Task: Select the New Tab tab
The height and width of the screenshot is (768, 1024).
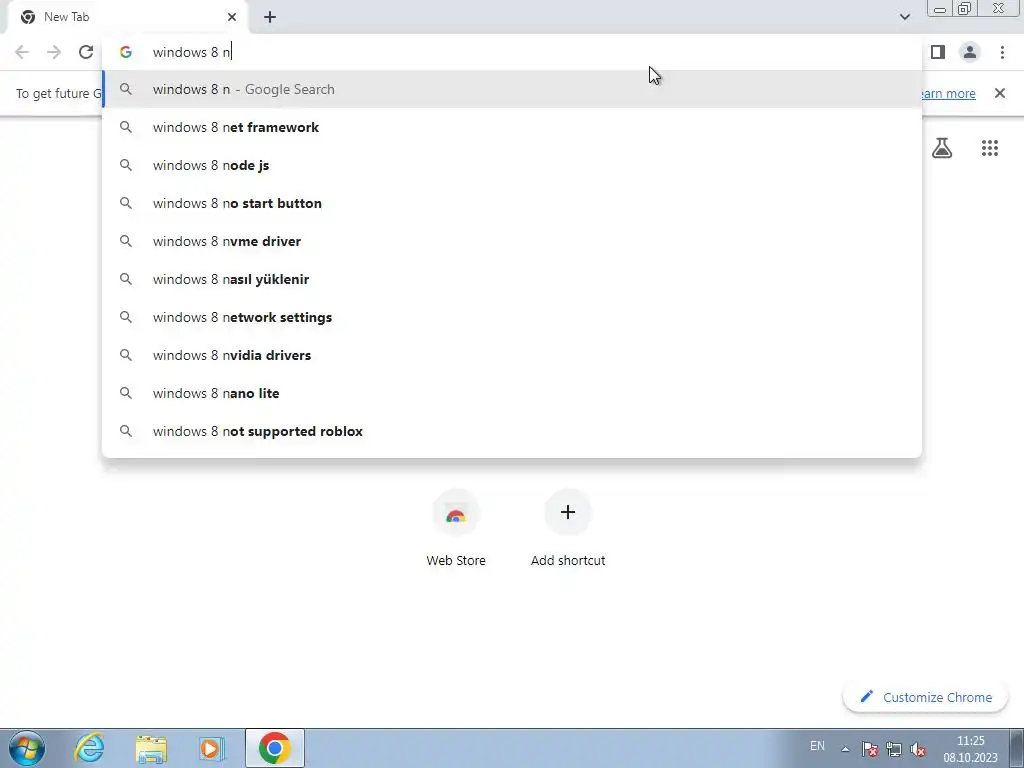Action: tap(127, 17)
